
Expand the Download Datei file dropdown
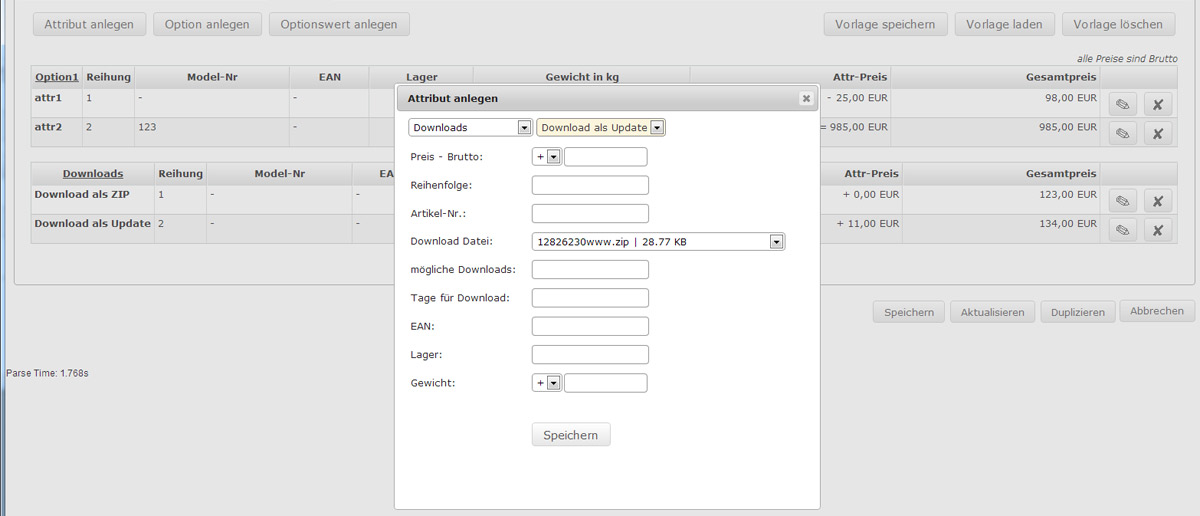776,241
